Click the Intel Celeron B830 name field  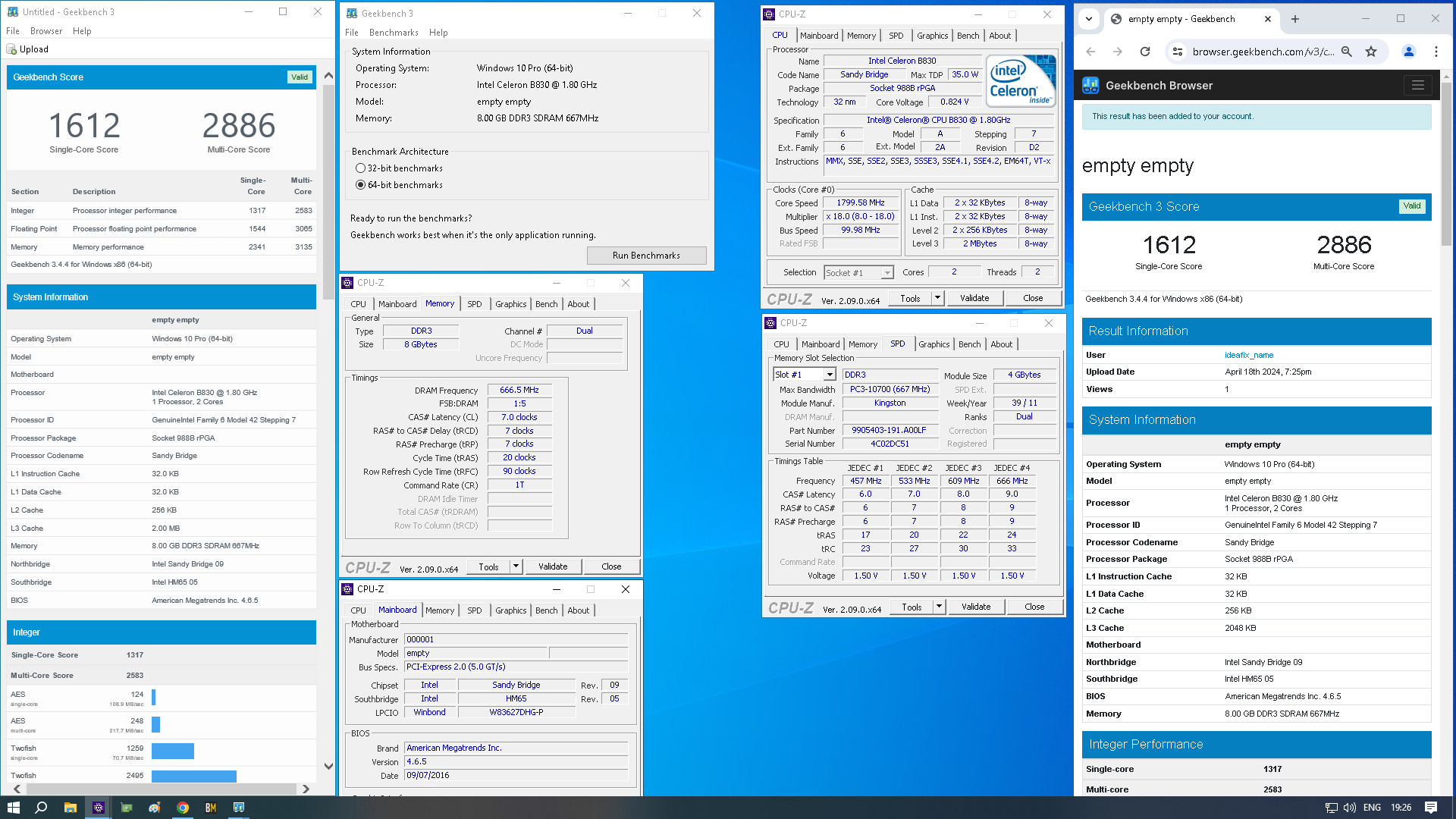pyautogui.click(x=902, y=61)
